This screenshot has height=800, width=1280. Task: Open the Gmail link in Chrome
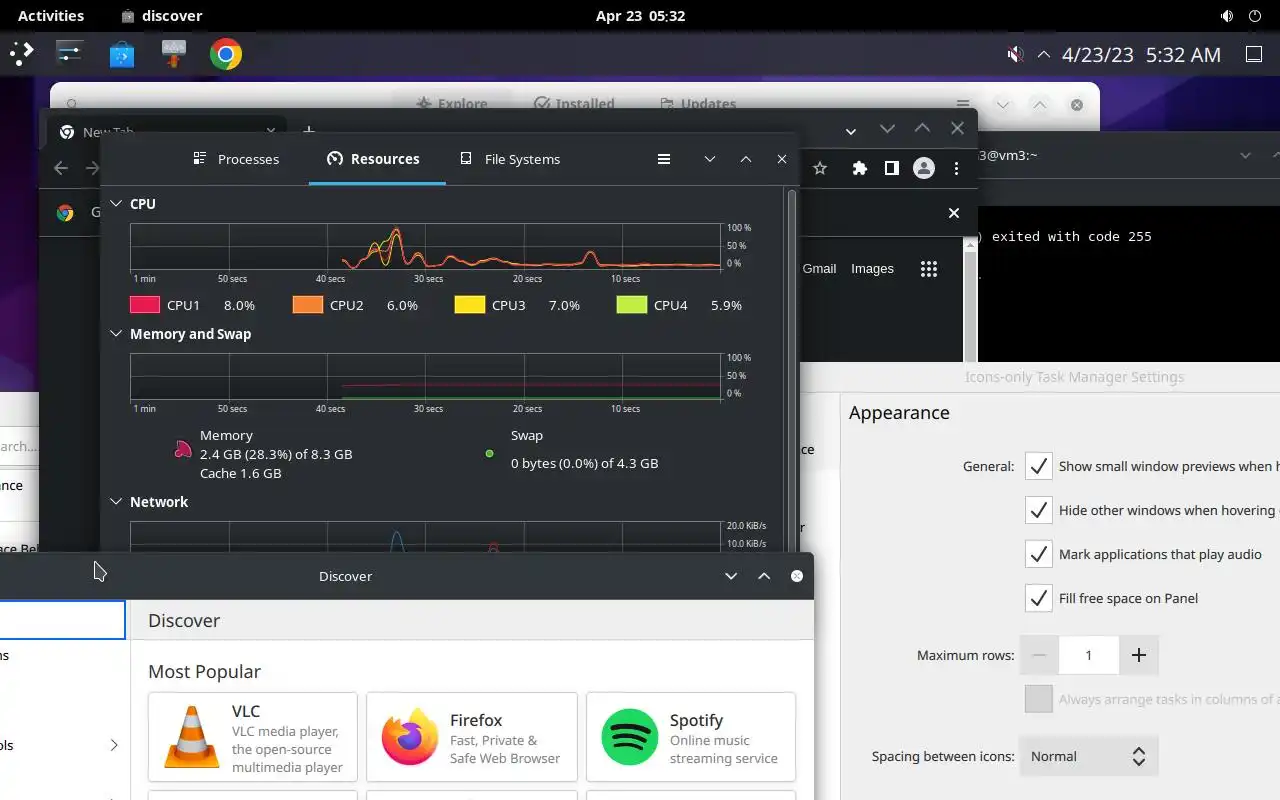click(x=819, y=268)
